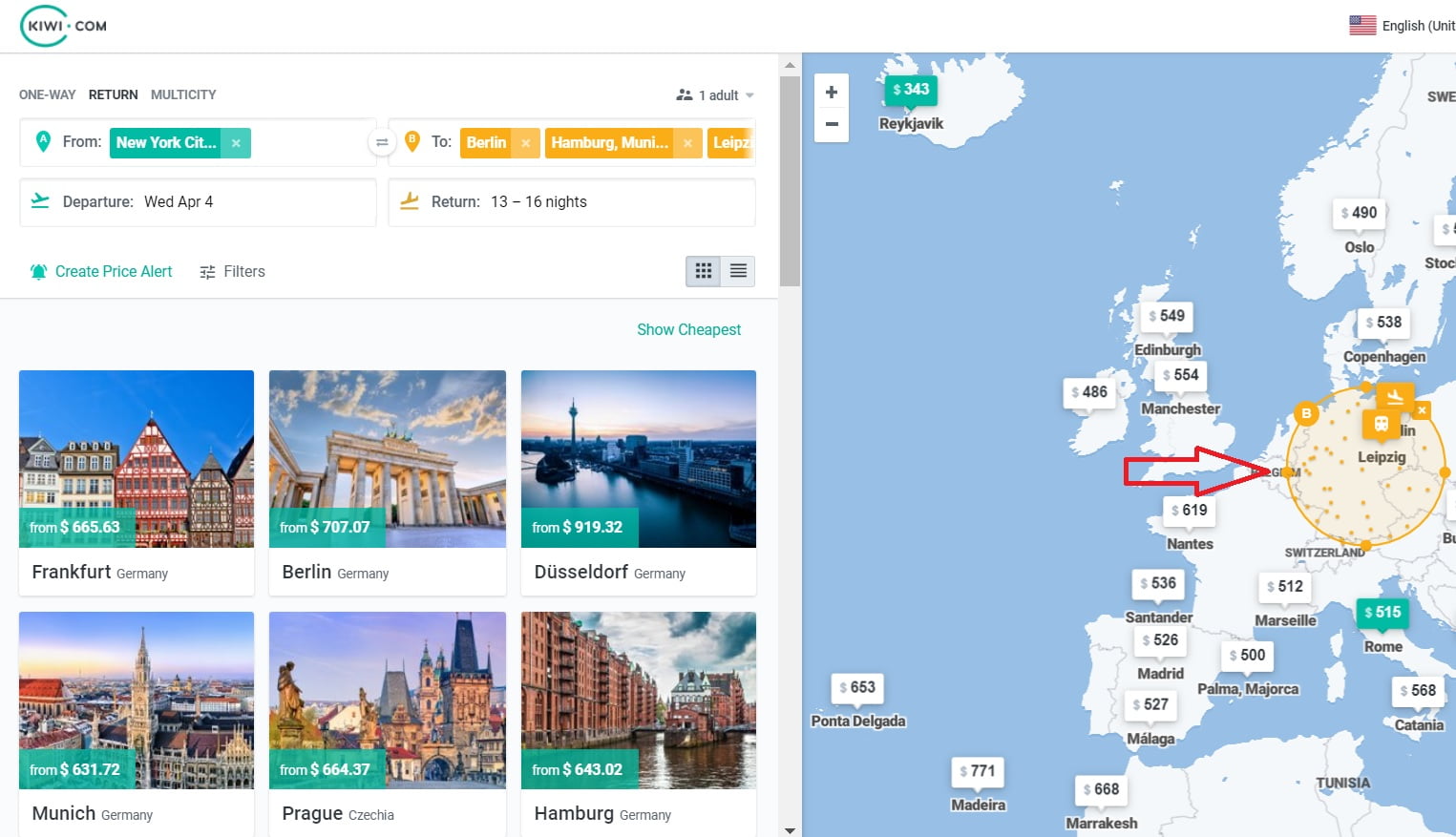
Task: Select $527 Málaga price on map
Action: 1150,705
